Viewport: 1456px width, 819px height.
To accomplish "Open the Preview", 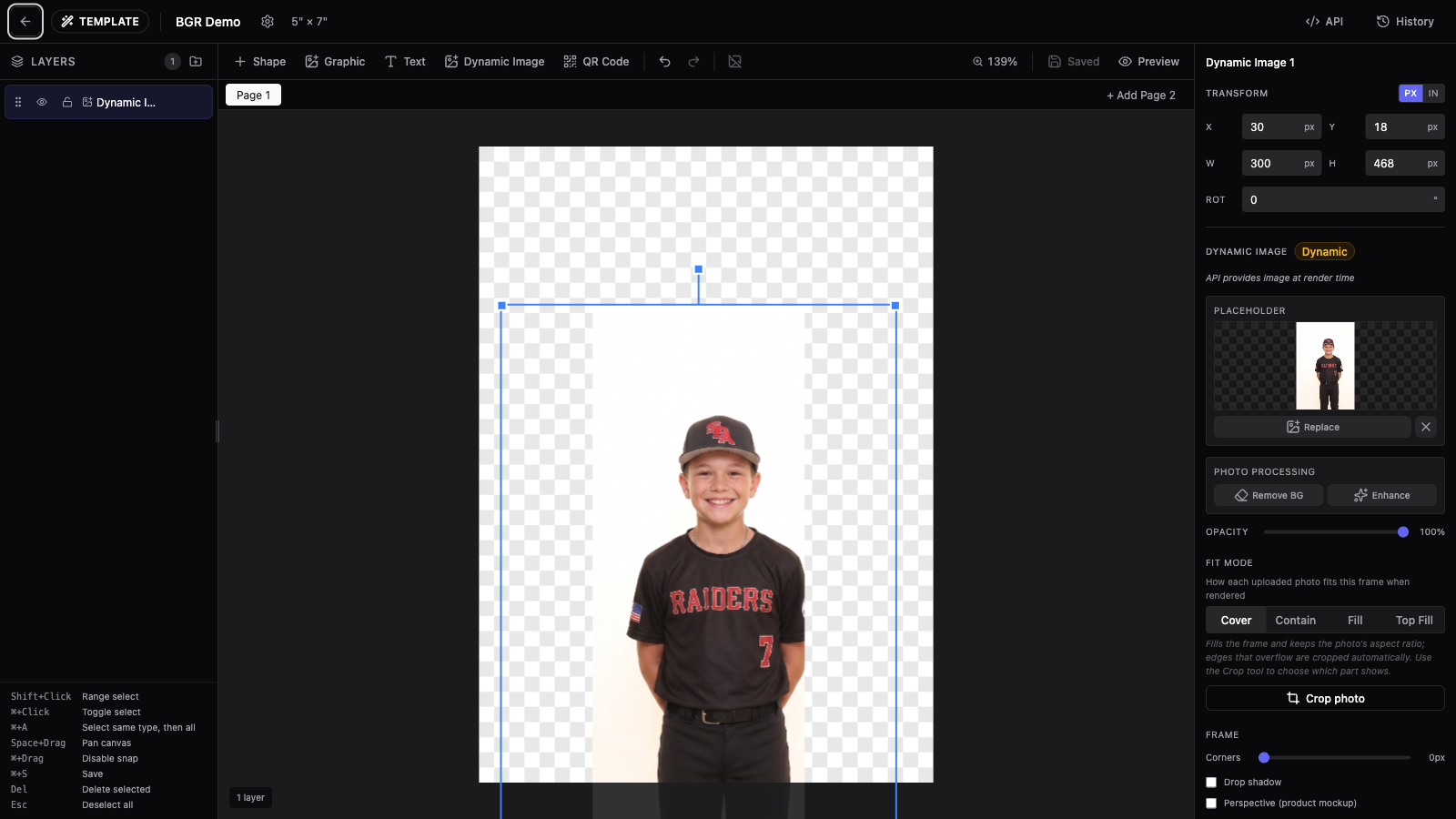I will click(1148, 62).
